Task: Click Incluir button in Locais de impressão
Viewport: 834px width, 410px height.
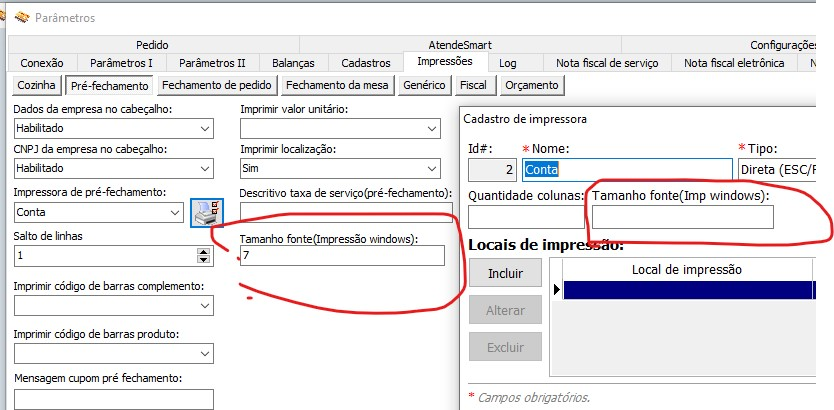Action: click(x=505, y=273)
